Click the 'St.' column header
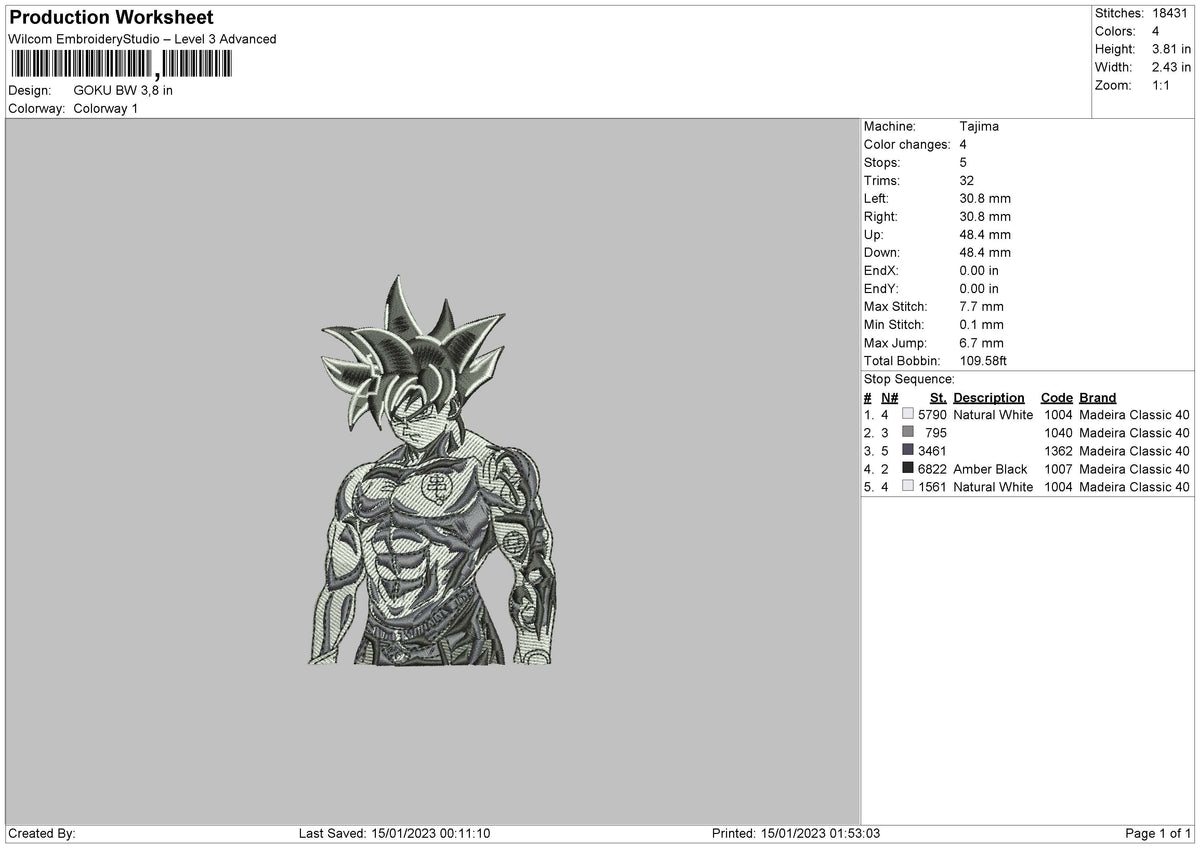This screenshot has width=1200, height=848. [938, 398]
